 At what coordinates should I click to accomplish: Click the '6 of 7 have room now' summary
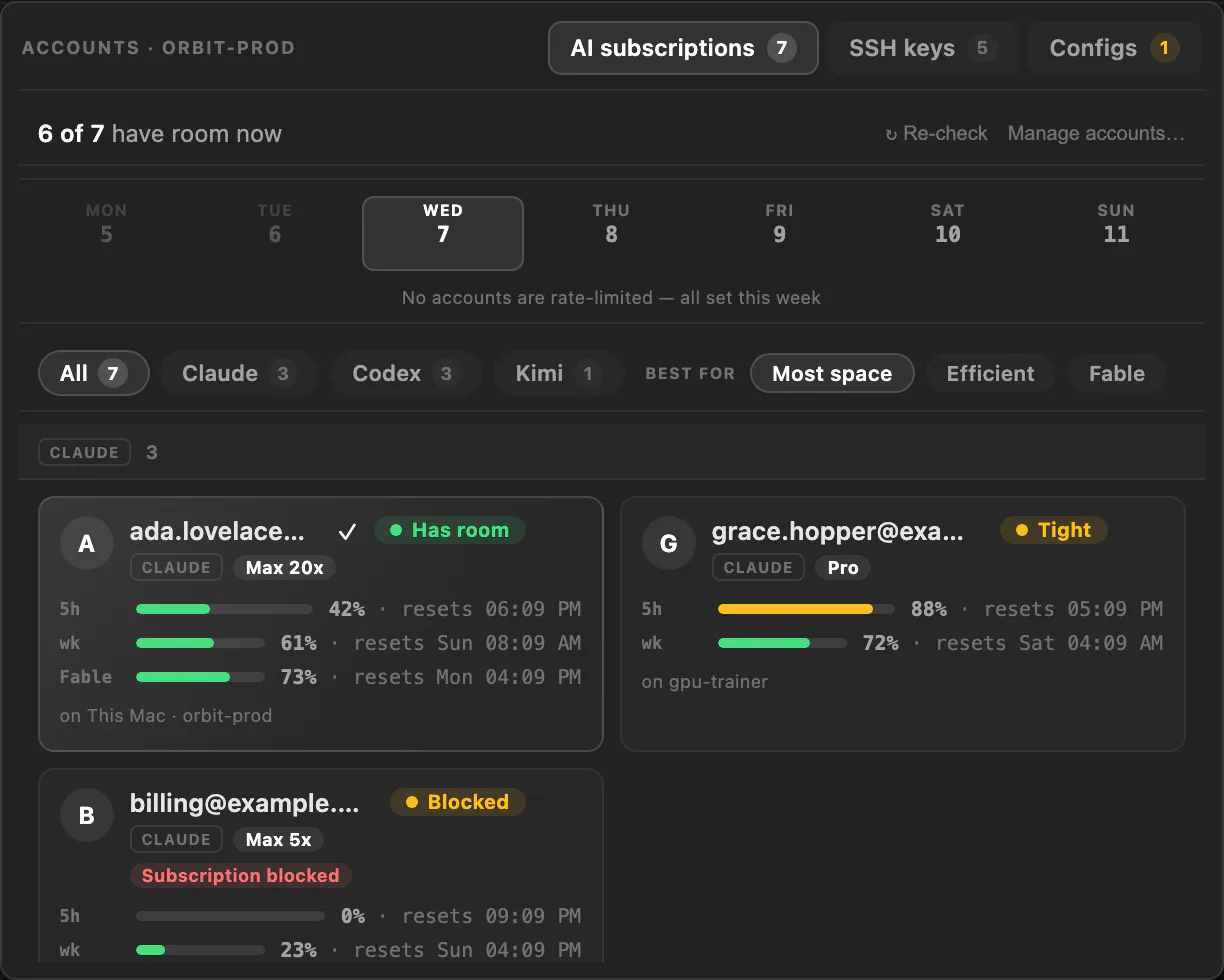click(160, 134)
